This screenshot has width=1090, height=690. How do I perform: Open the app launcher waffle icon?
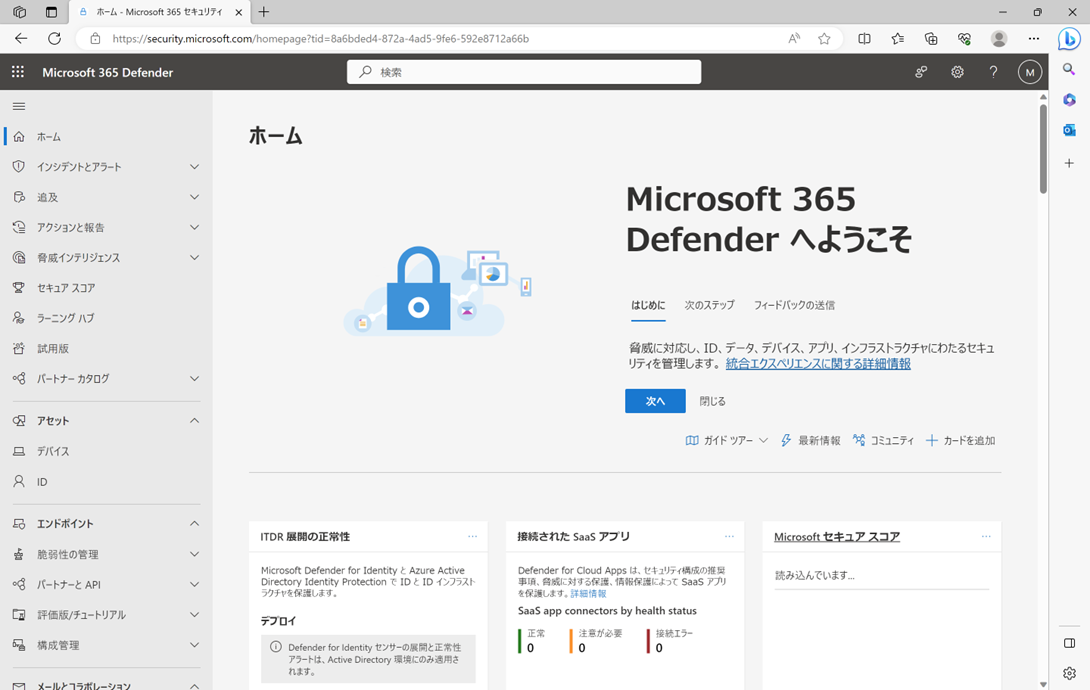18,72
